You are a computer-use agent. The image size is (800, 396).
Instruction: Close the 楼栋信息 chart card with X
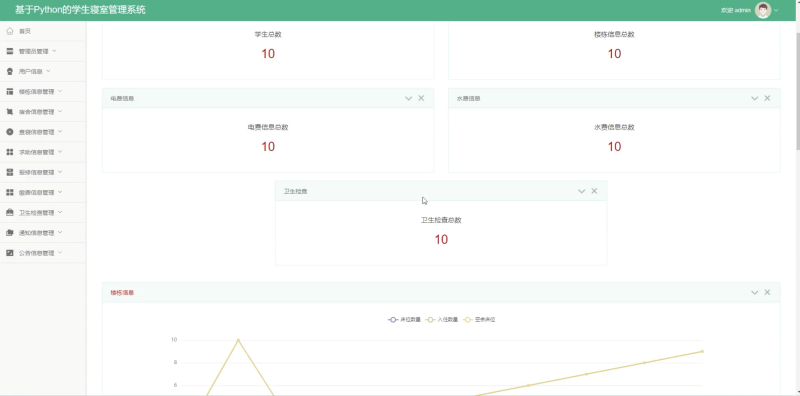tap(767, 292)
